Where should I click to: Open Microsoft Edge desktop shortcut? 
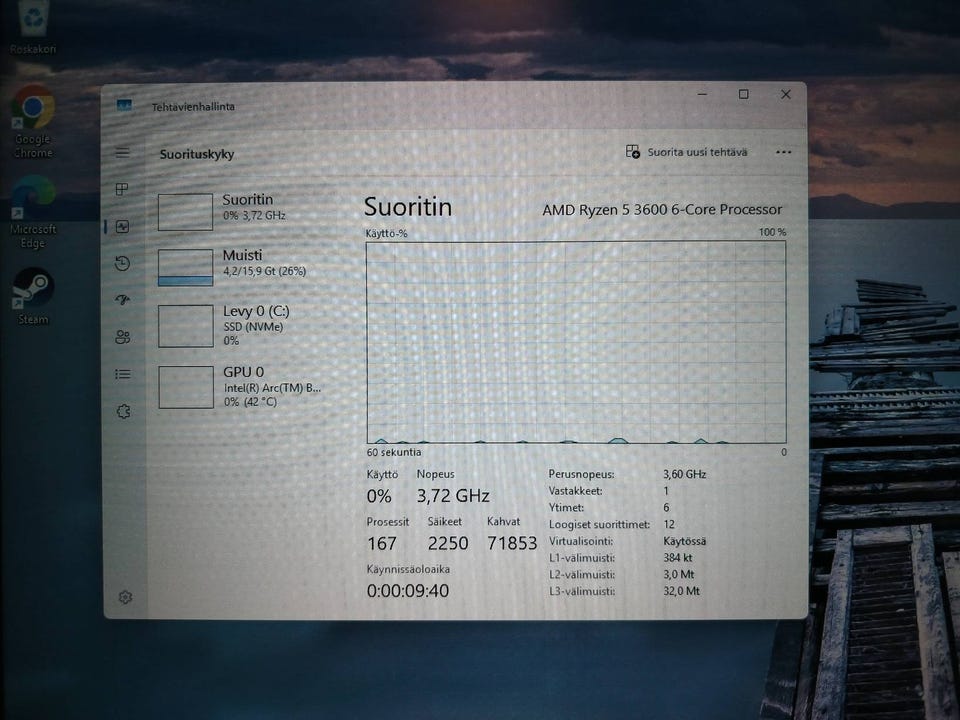point(33,212)
